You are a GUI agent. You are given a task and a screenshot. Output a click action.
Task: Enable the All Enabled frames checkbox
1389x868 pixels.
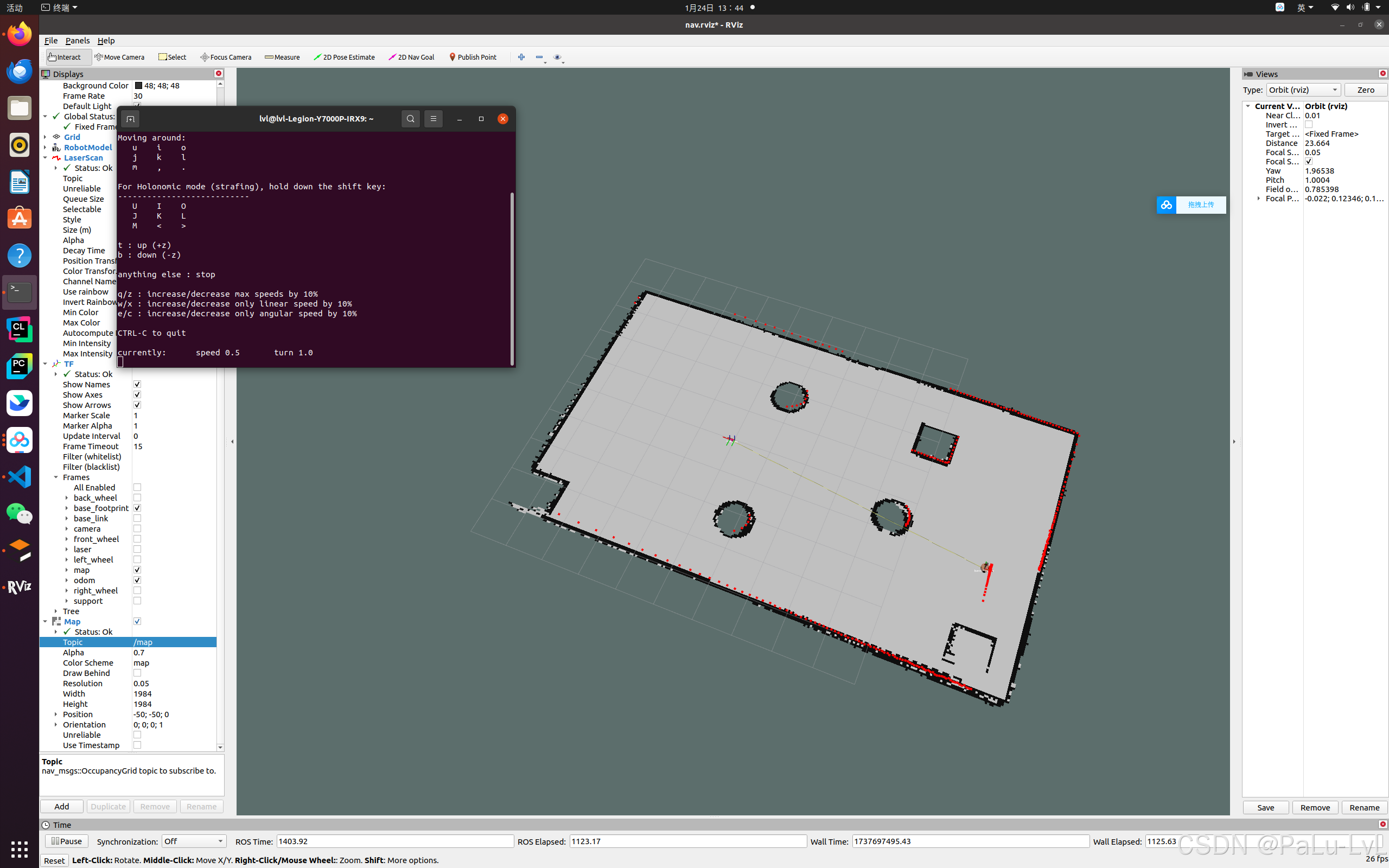coord(137,487)
